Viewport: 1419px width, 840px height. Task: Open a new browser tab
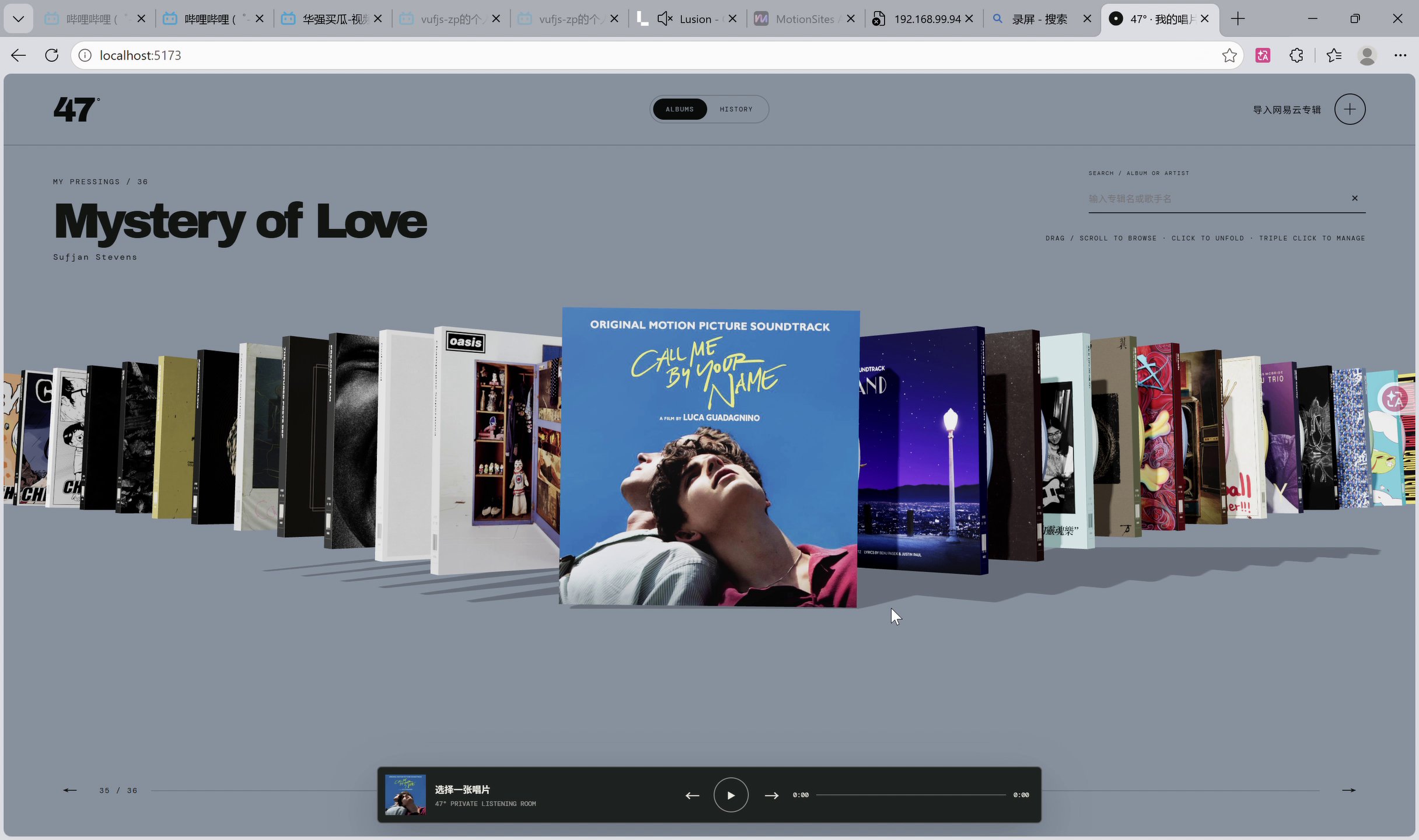[1238, 19]
